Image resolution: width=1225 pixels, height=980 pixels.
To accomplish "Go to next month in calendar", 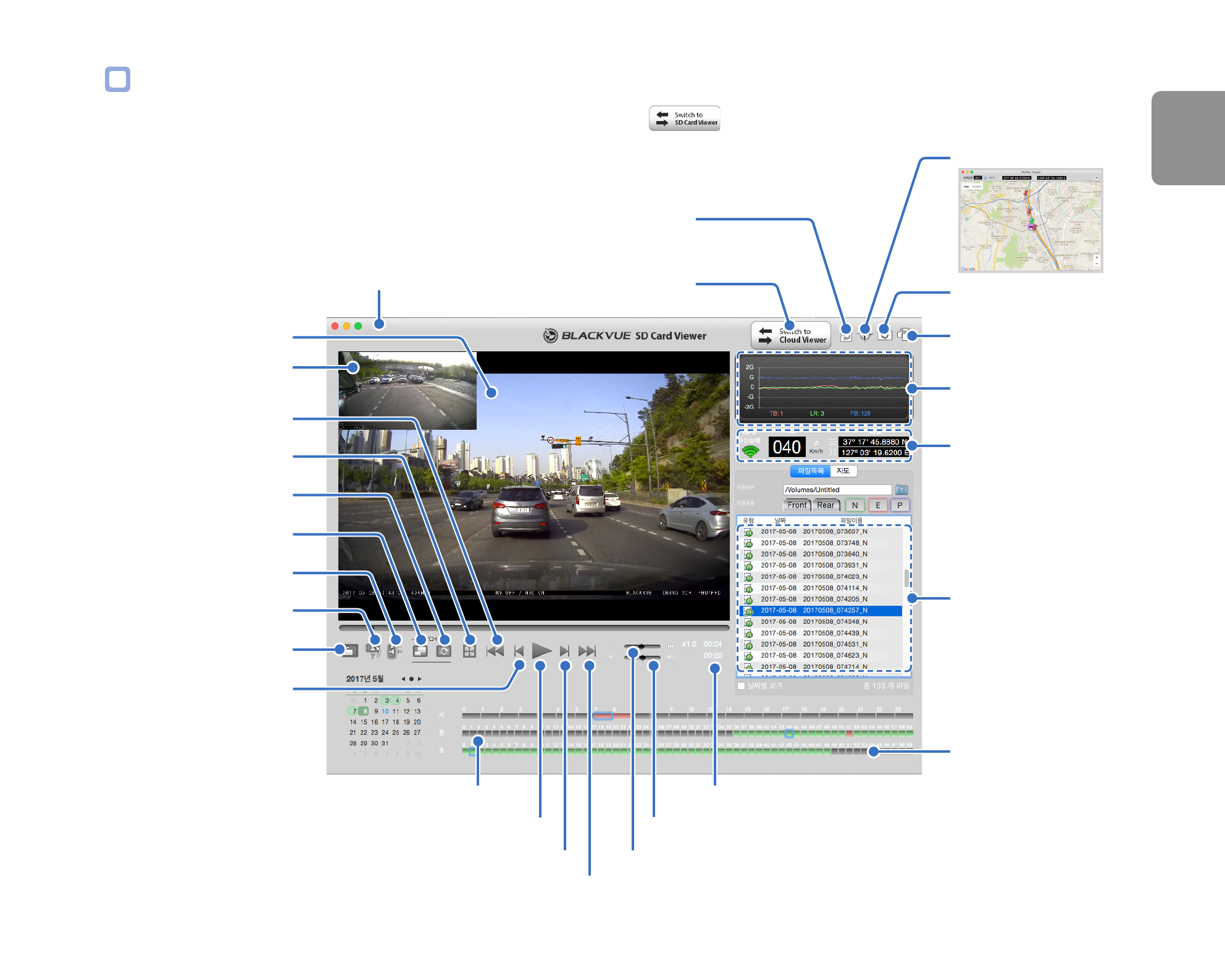I will [x=420, y=679].
